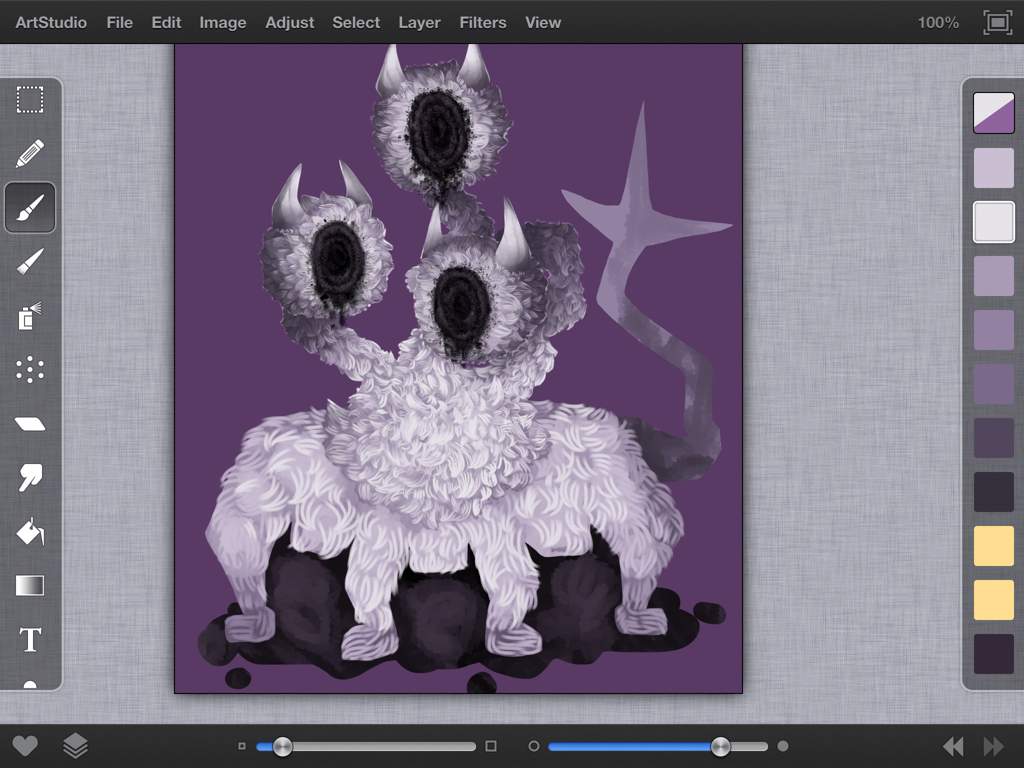This screenshot has width=1024, height=768.
Task: Choose the Gradient tool
Action: 30,586
